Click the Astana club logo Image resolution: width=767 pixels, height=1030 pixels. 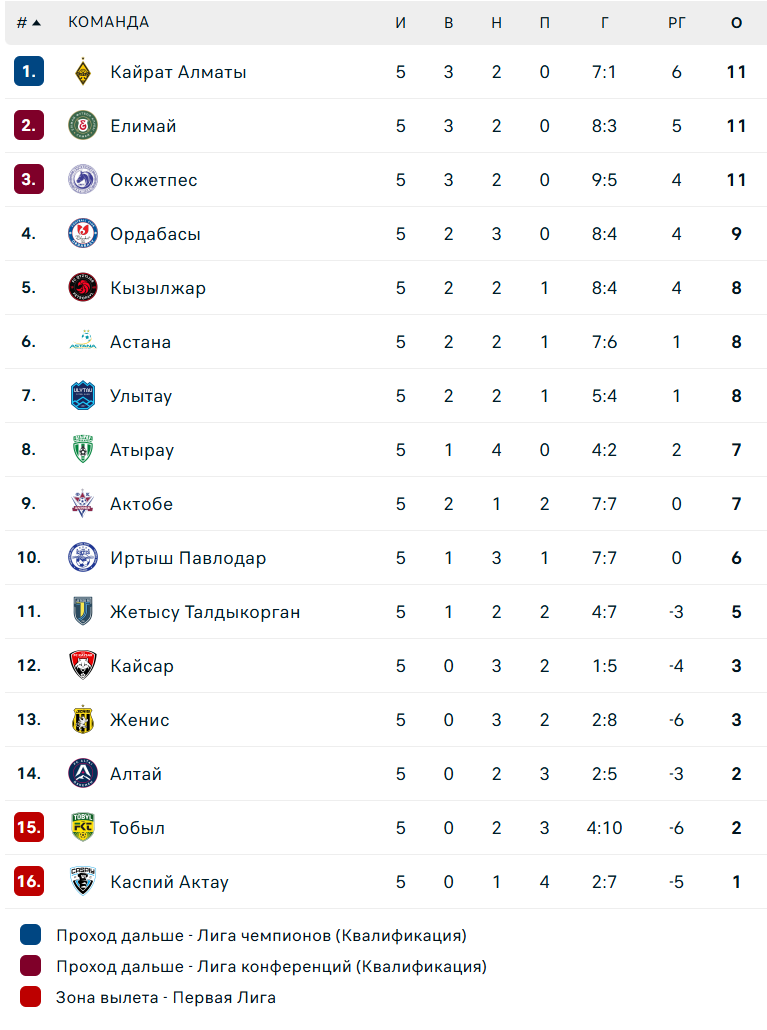click(x=83, y=342)
